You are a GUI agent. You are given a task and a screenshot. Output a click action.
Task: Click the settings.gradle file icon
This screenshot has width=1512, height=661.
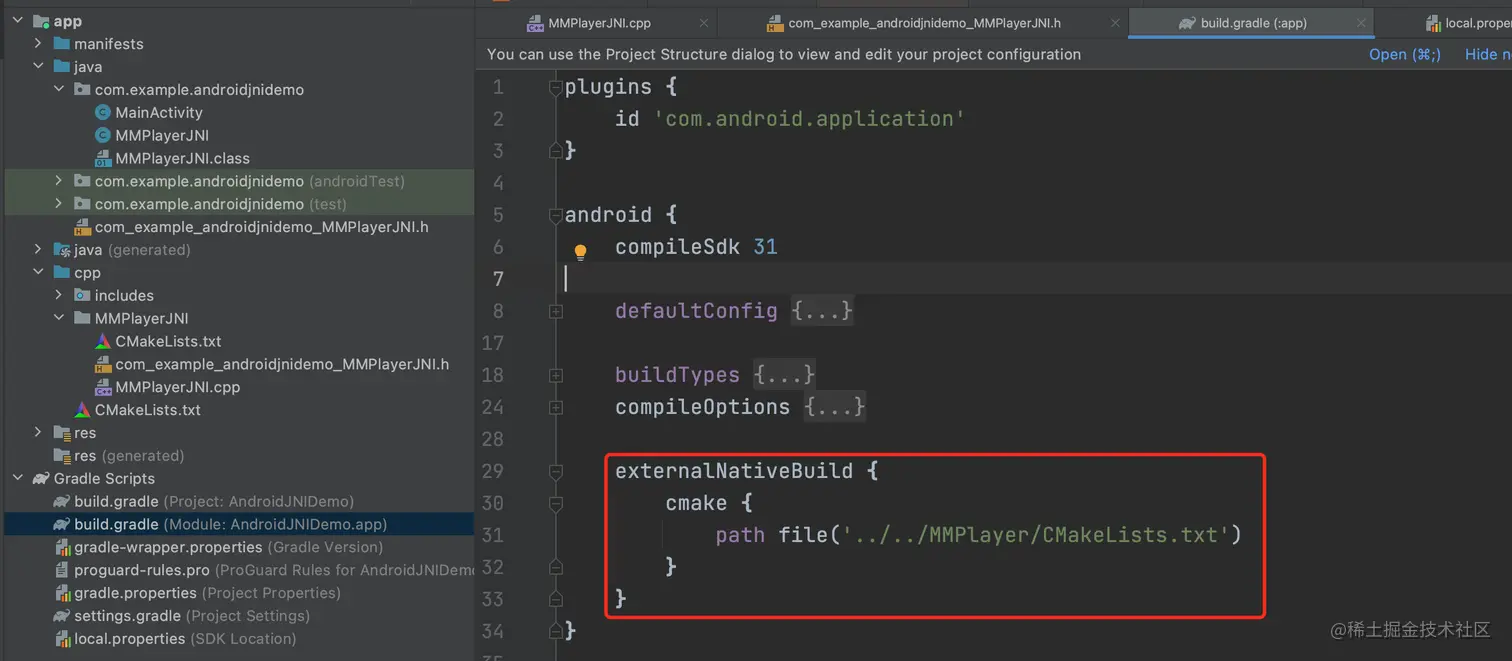pyautogui.click(x=62, y=616)
